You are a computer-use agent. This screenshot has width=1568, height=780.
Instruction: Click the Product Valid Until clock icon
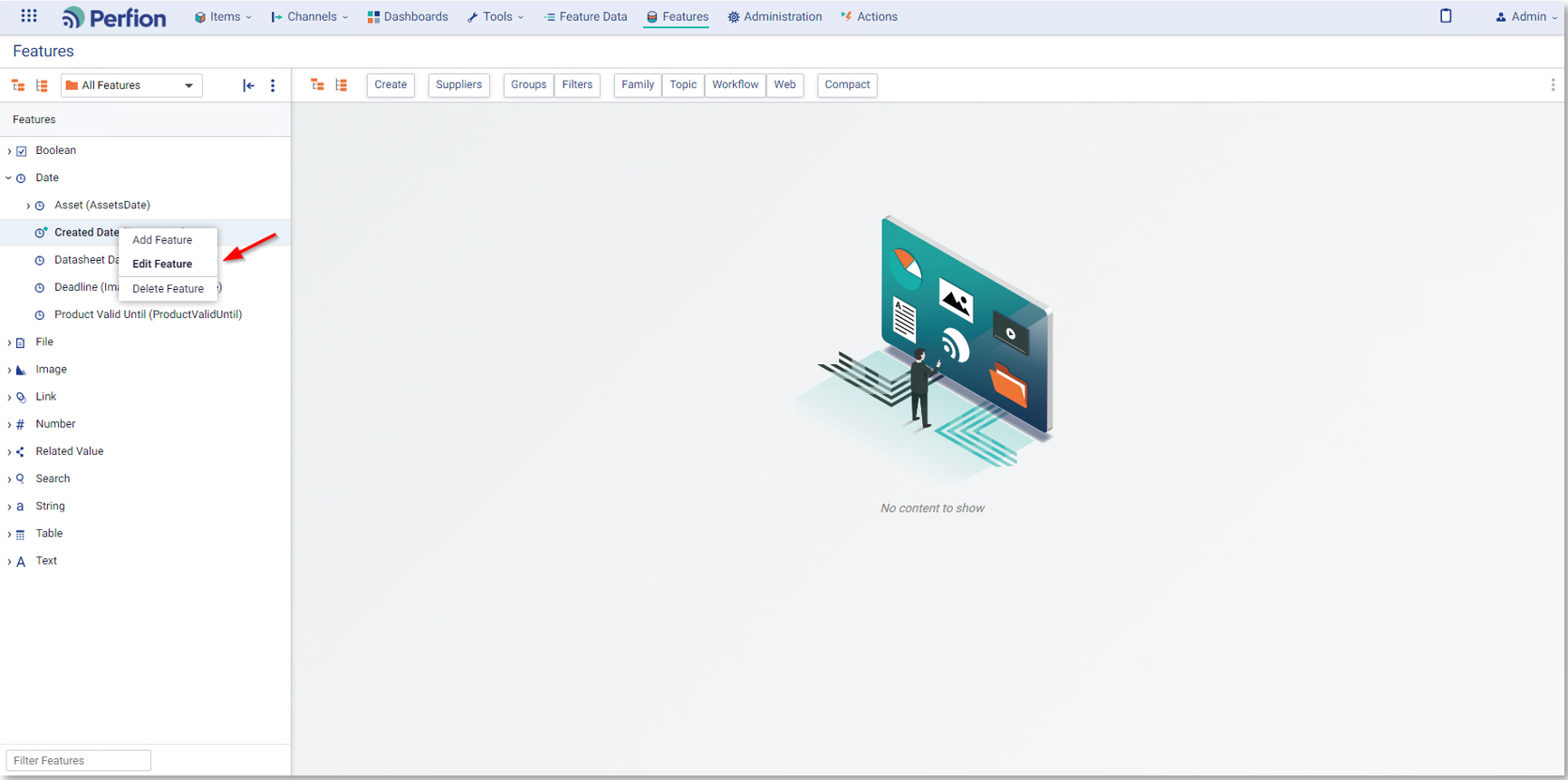tap(40, 315)
